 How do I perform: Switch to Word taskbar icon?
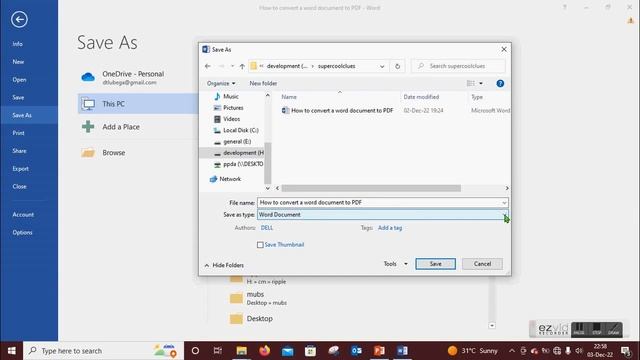click(402, 351)
